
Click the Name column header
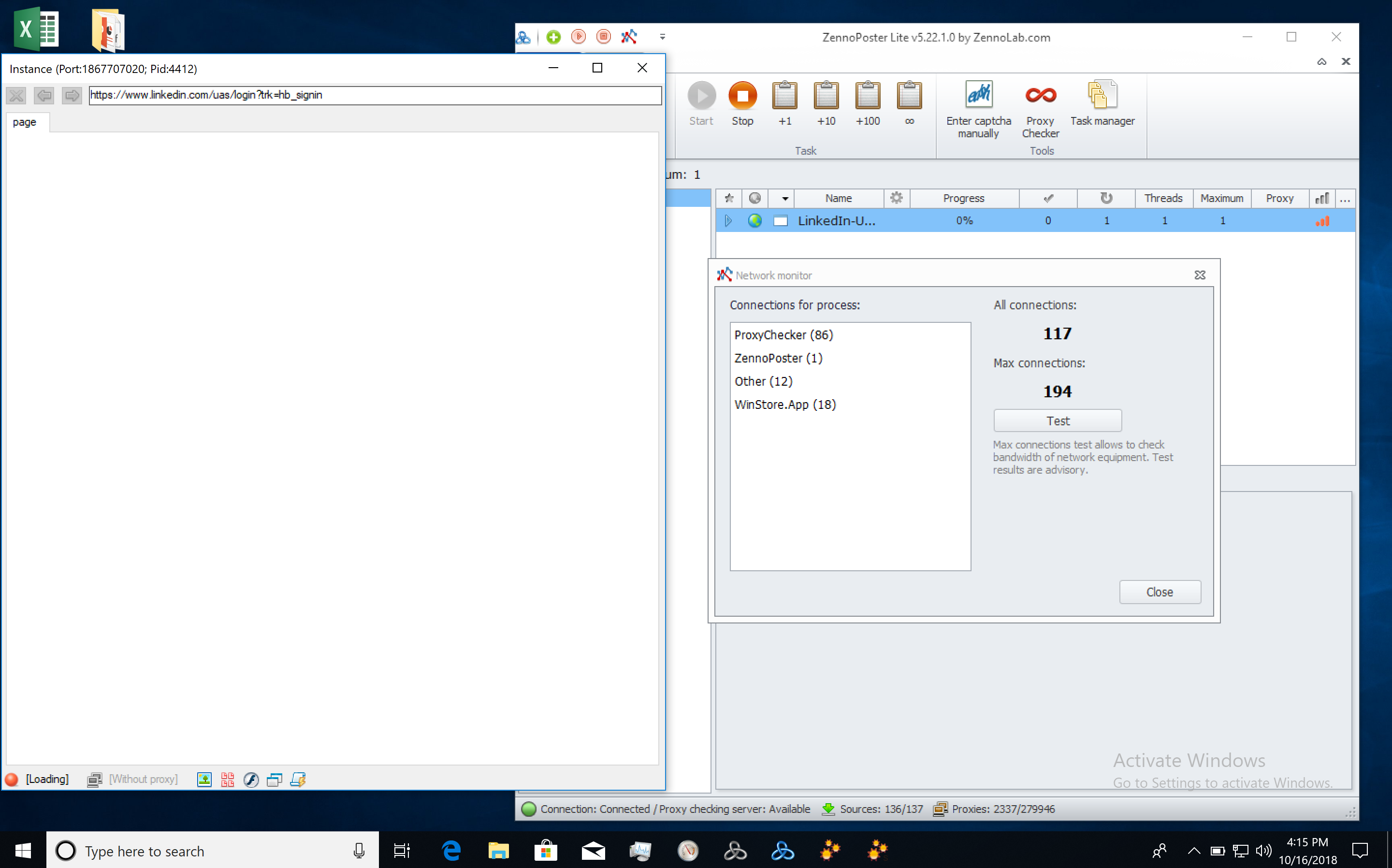[x=839, y=198]
